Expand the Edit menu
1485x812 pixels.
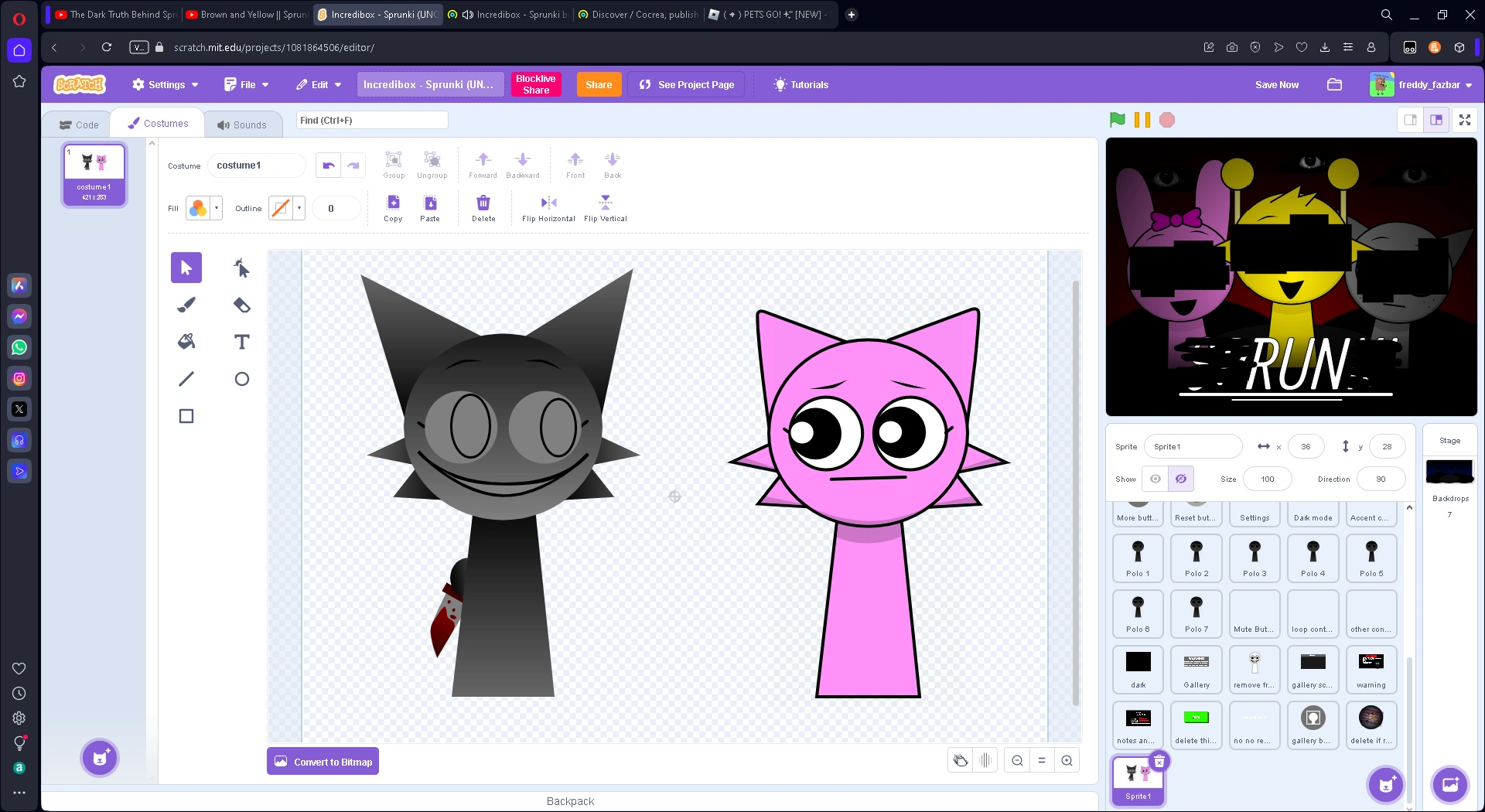point(317,84)
